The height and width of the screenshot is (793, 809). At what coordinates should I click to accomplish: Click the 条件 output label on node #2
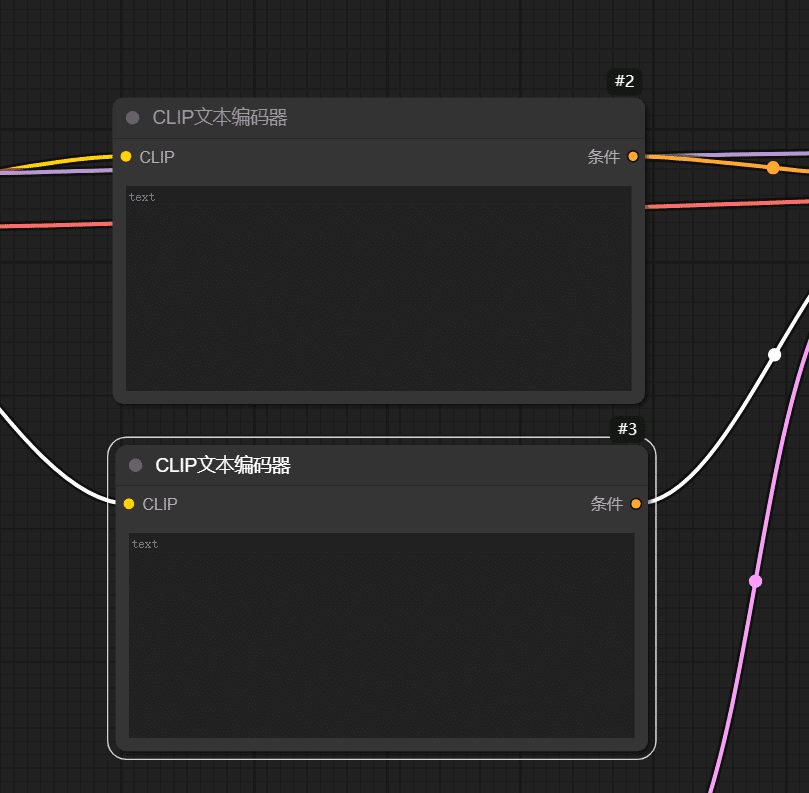(604, 157)
